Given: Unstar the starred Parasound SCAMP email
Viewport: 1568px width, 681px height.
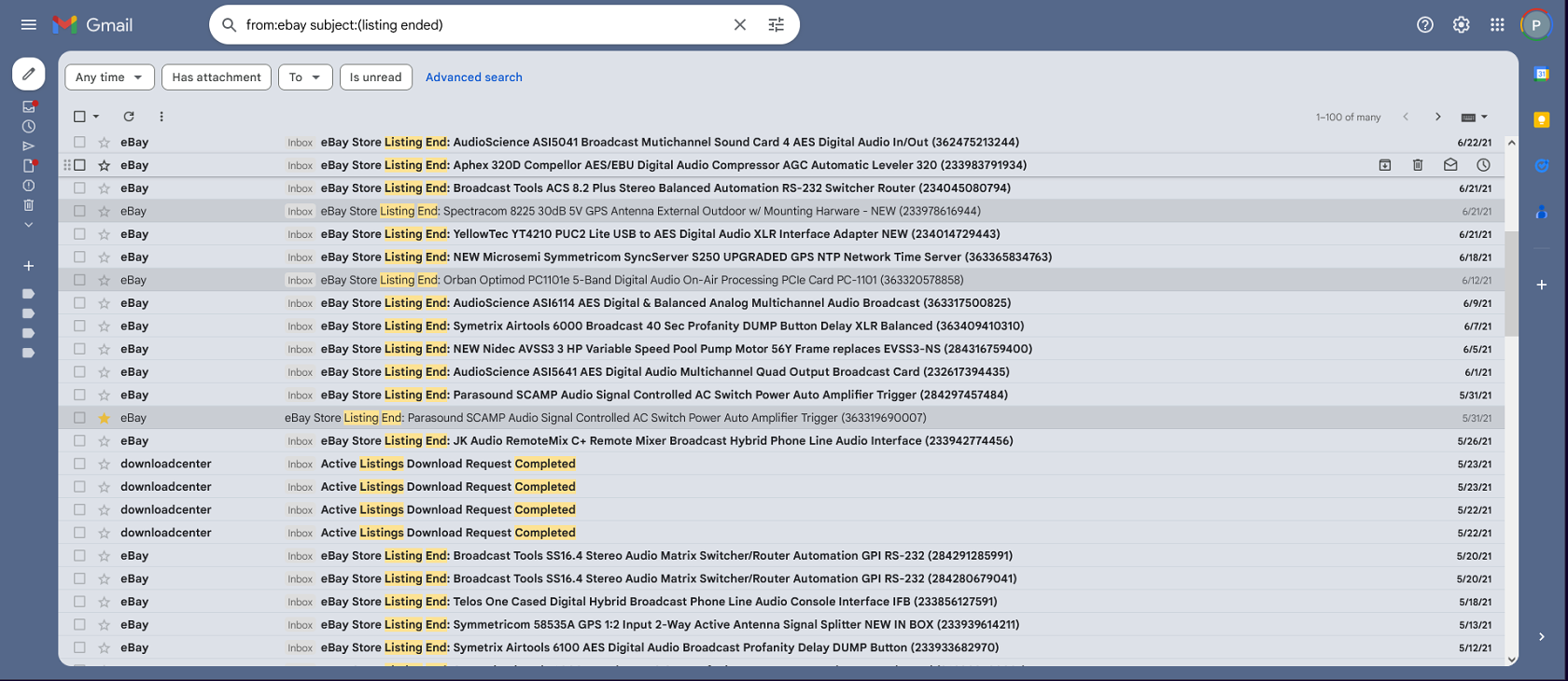Looking at the screenshot, I should (105, 418).
